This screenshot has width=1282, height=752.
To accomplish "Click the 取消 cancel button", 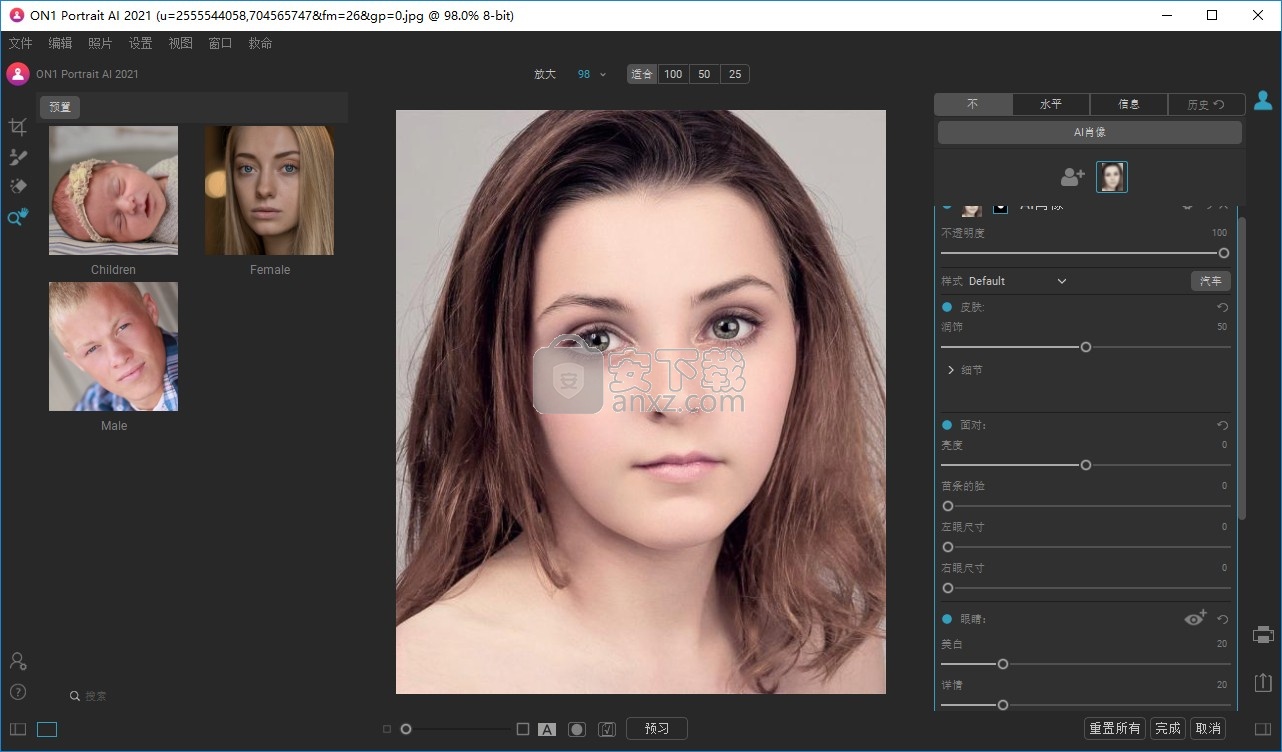I will click(1208, 729).
